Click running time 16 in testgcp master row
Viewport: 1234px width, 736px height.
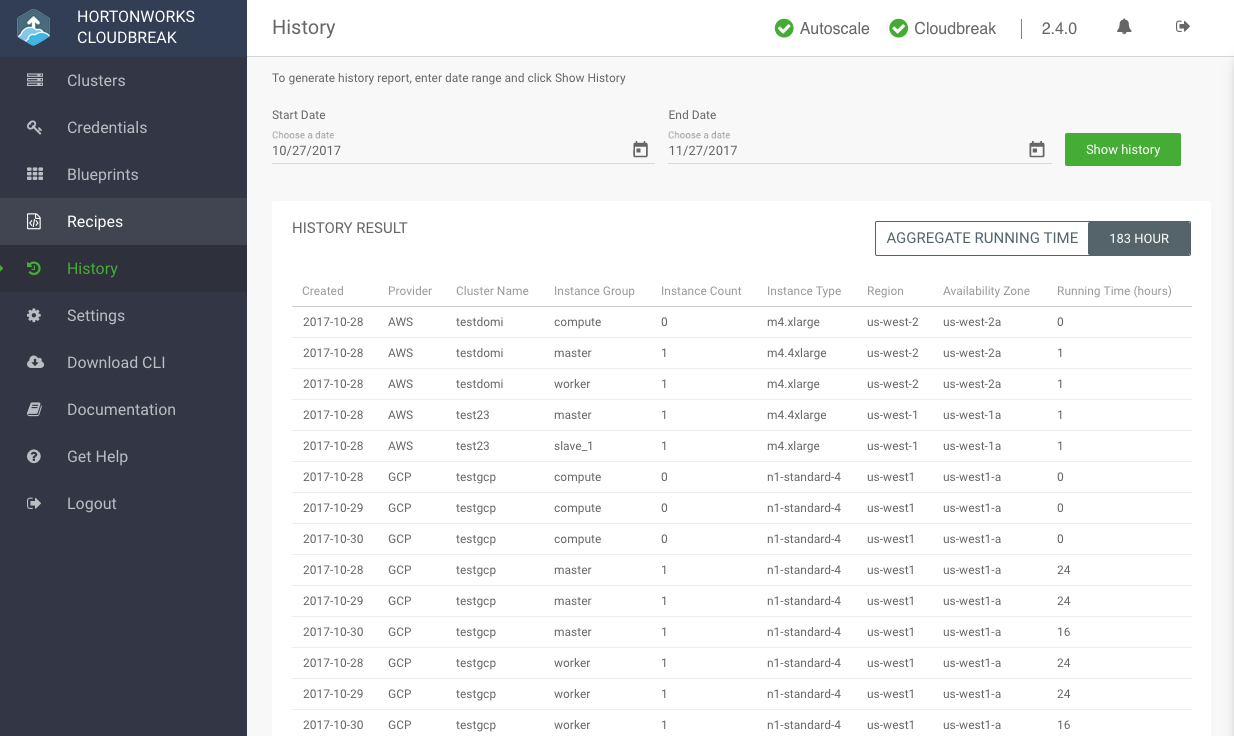[x=1064, y=632]
